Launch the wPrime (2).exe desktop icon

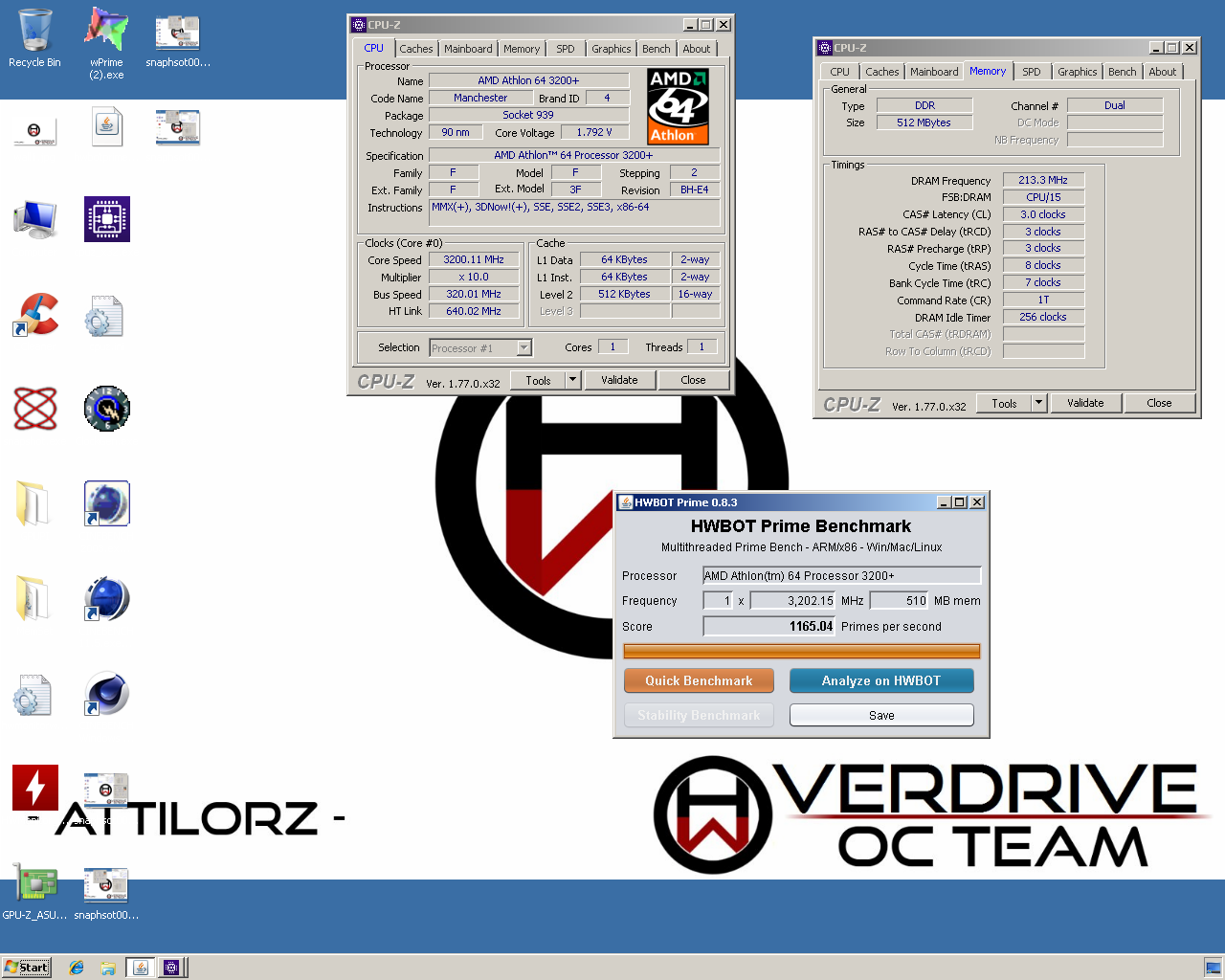tap(106, 43)
